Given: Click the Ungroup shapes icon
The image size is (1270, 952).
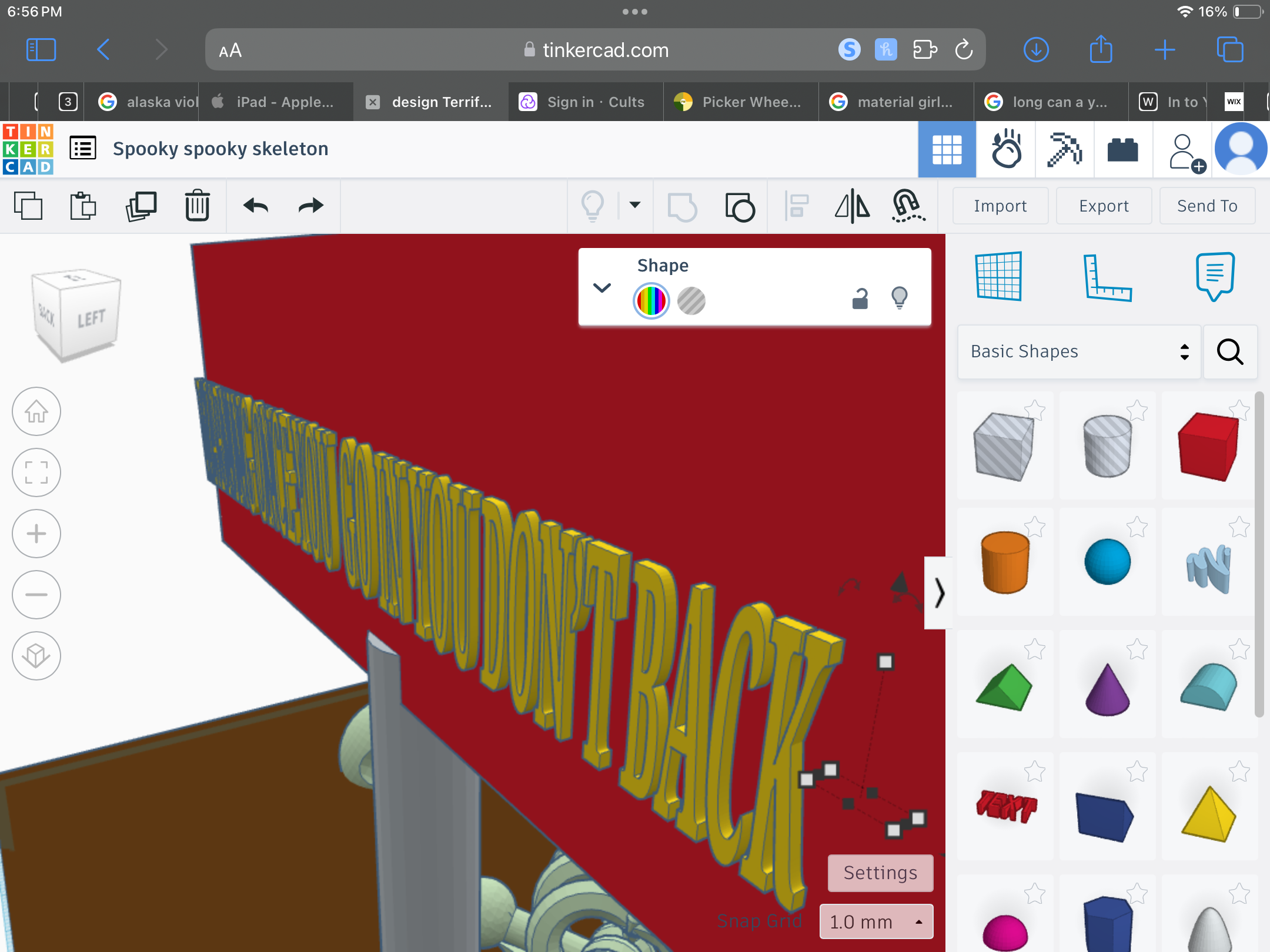Looking at the screenshot, I should tap(740, 207).
